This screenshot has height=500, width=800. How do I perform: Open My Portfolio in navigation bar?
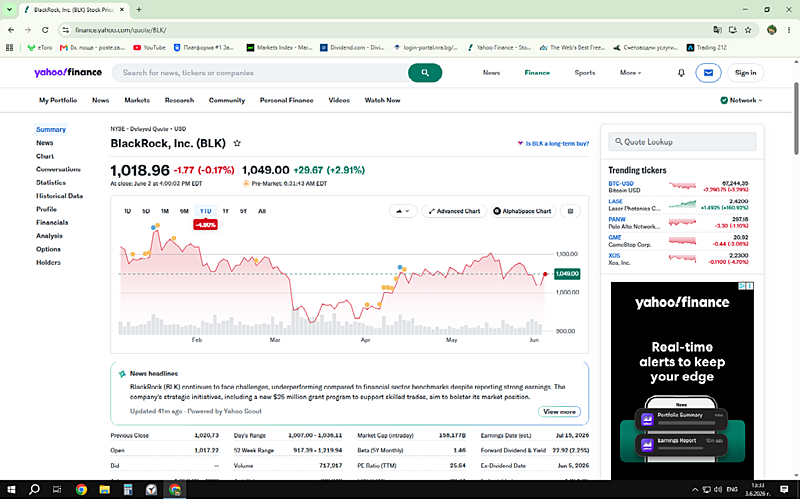point(58,101)
